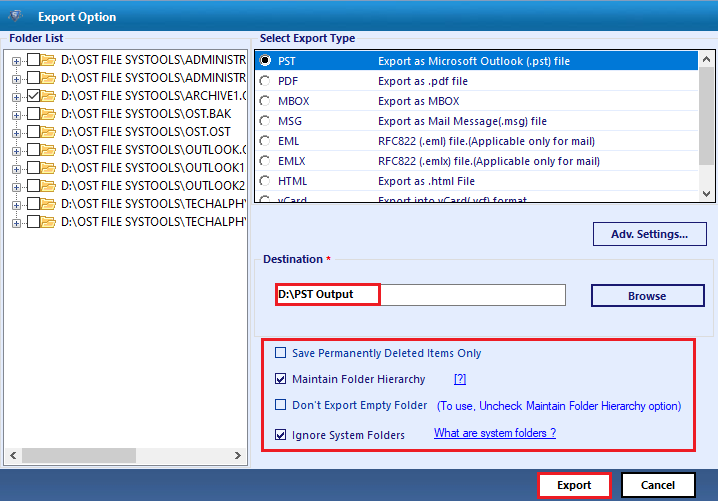Screen dimensions: 718x501
Task: Click the app icon in the title bar
Action: pos(15,16)
